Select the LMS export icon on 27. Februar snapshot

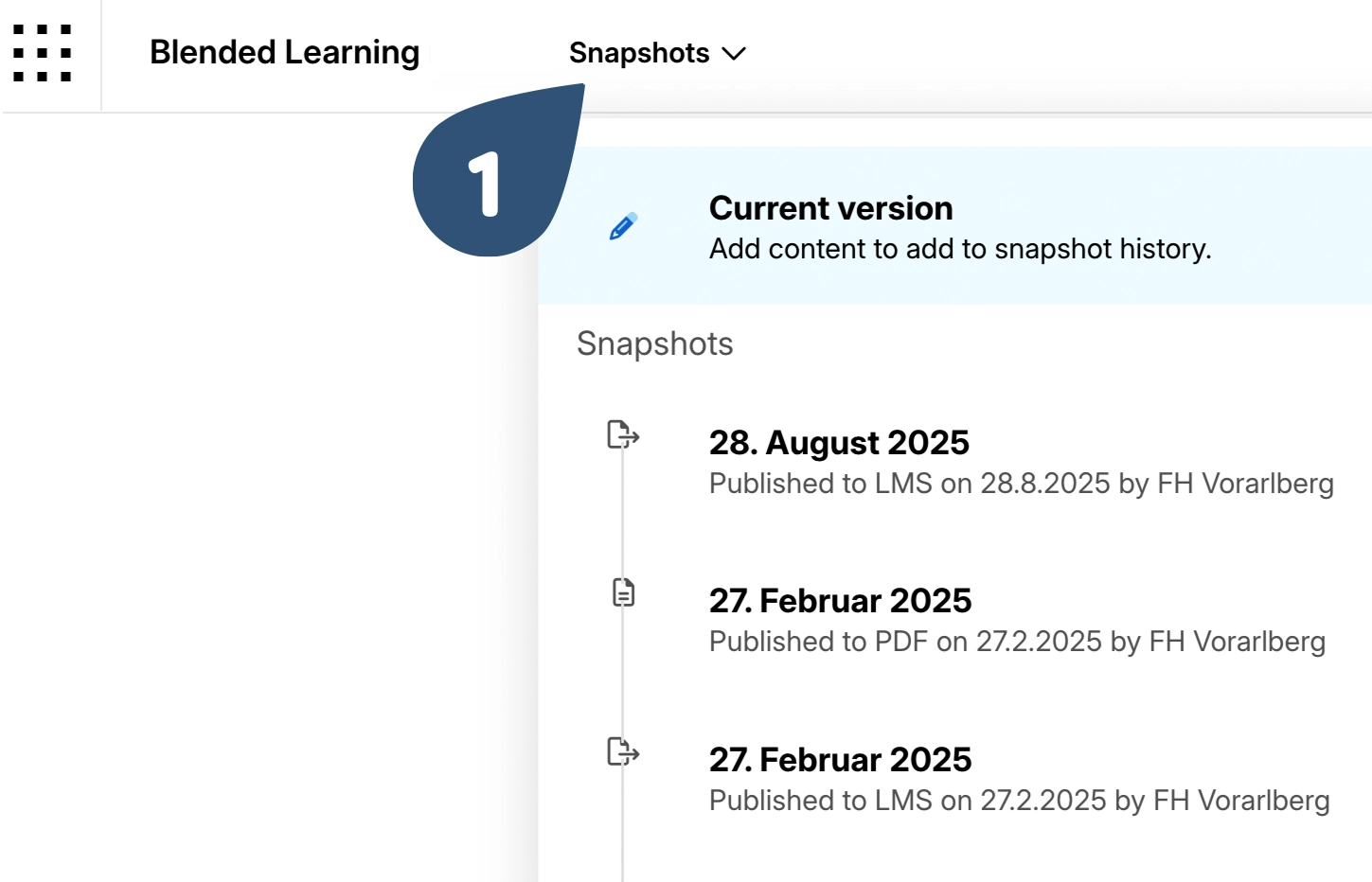click(623, 753)
